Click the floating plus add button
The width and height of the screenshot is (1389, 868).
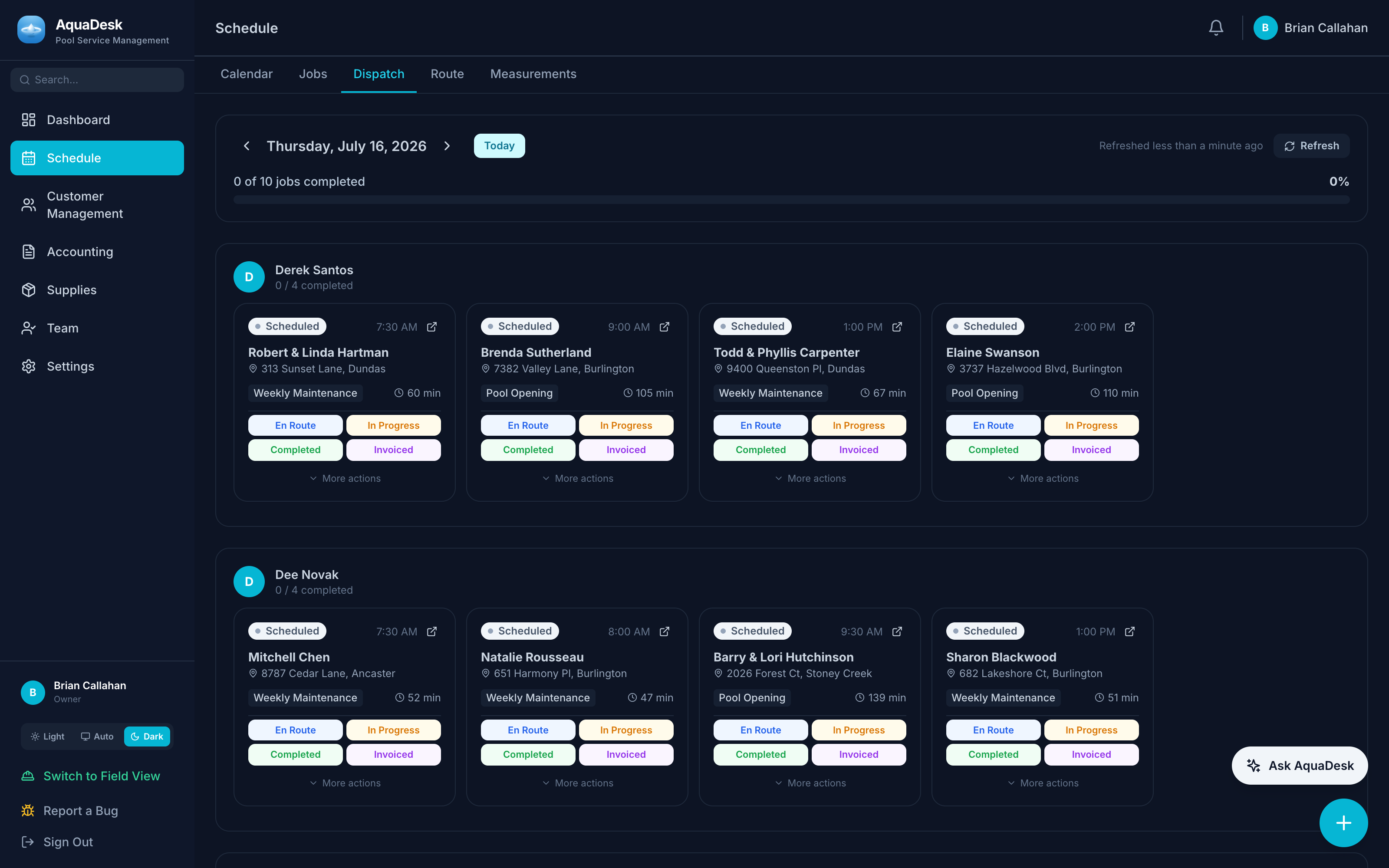click(1343, 823)
